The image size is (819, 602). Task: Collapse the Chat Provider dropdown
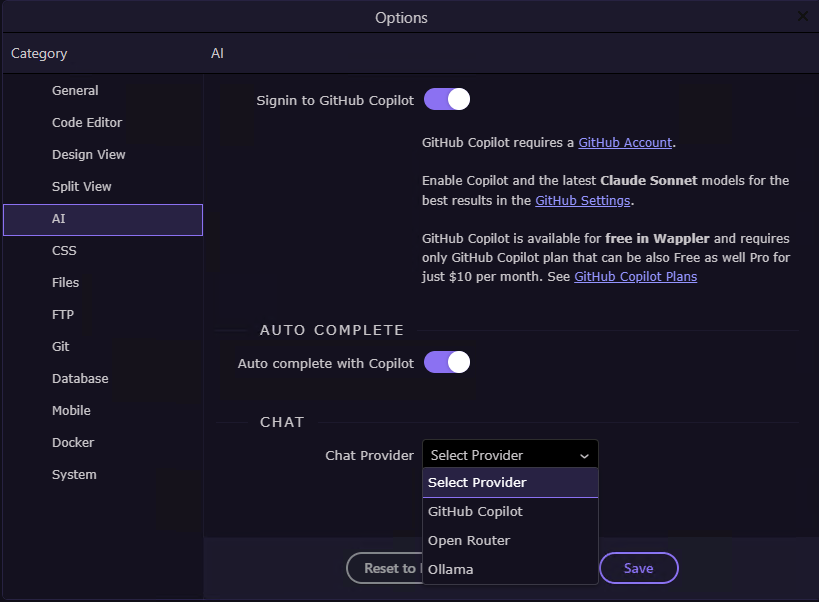click(510, 455)
